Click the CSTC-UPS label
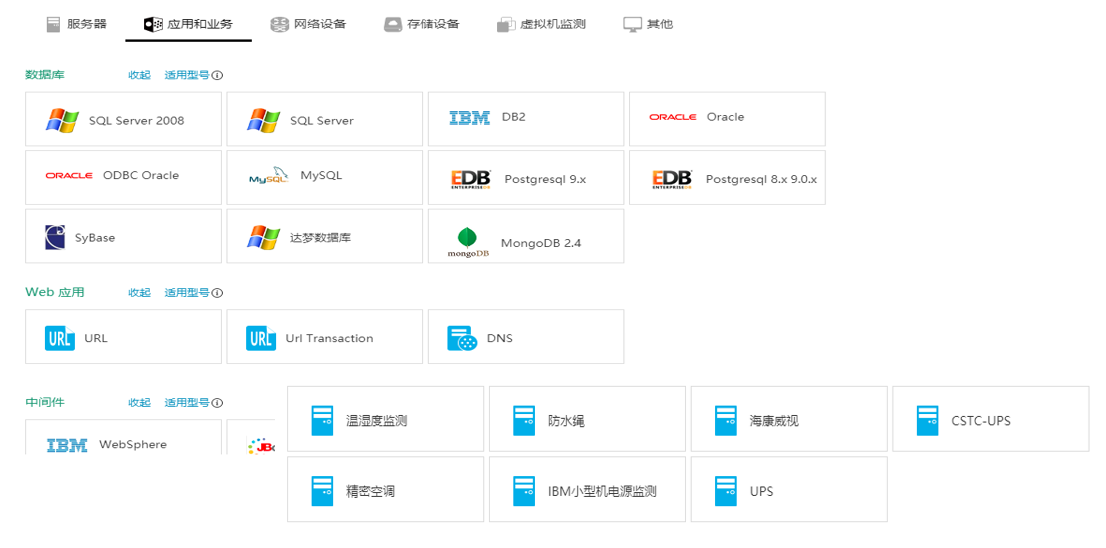Image resolution: width=1106 pixels, height=548 pixels. click(981, 421)
